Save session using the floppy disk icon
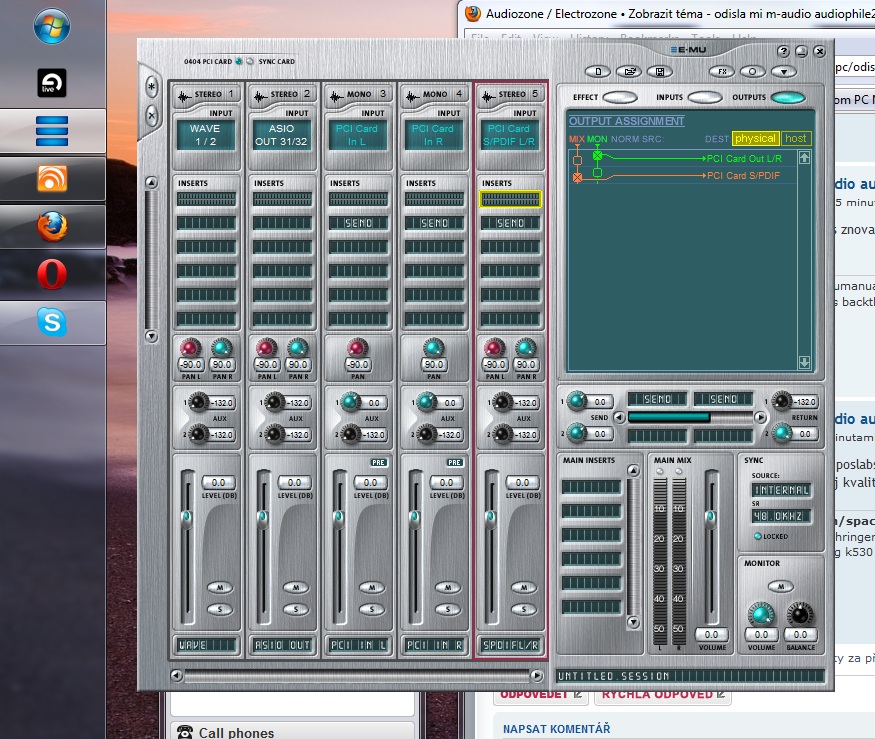875x739 pixels. tap(658, 72)
